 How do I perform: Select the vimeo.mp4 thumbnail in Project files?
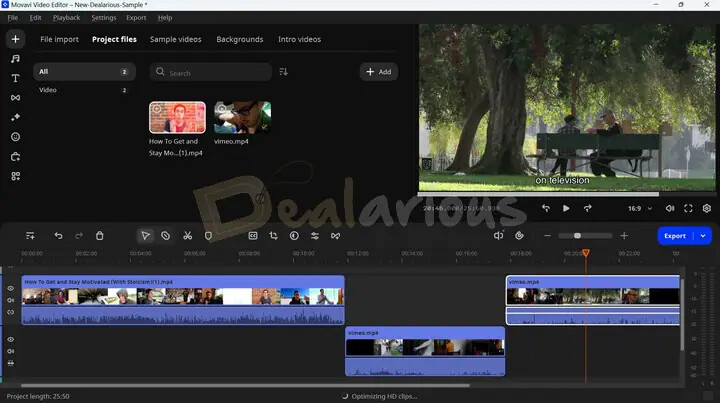pyautogui.click(x=242, y=117)
